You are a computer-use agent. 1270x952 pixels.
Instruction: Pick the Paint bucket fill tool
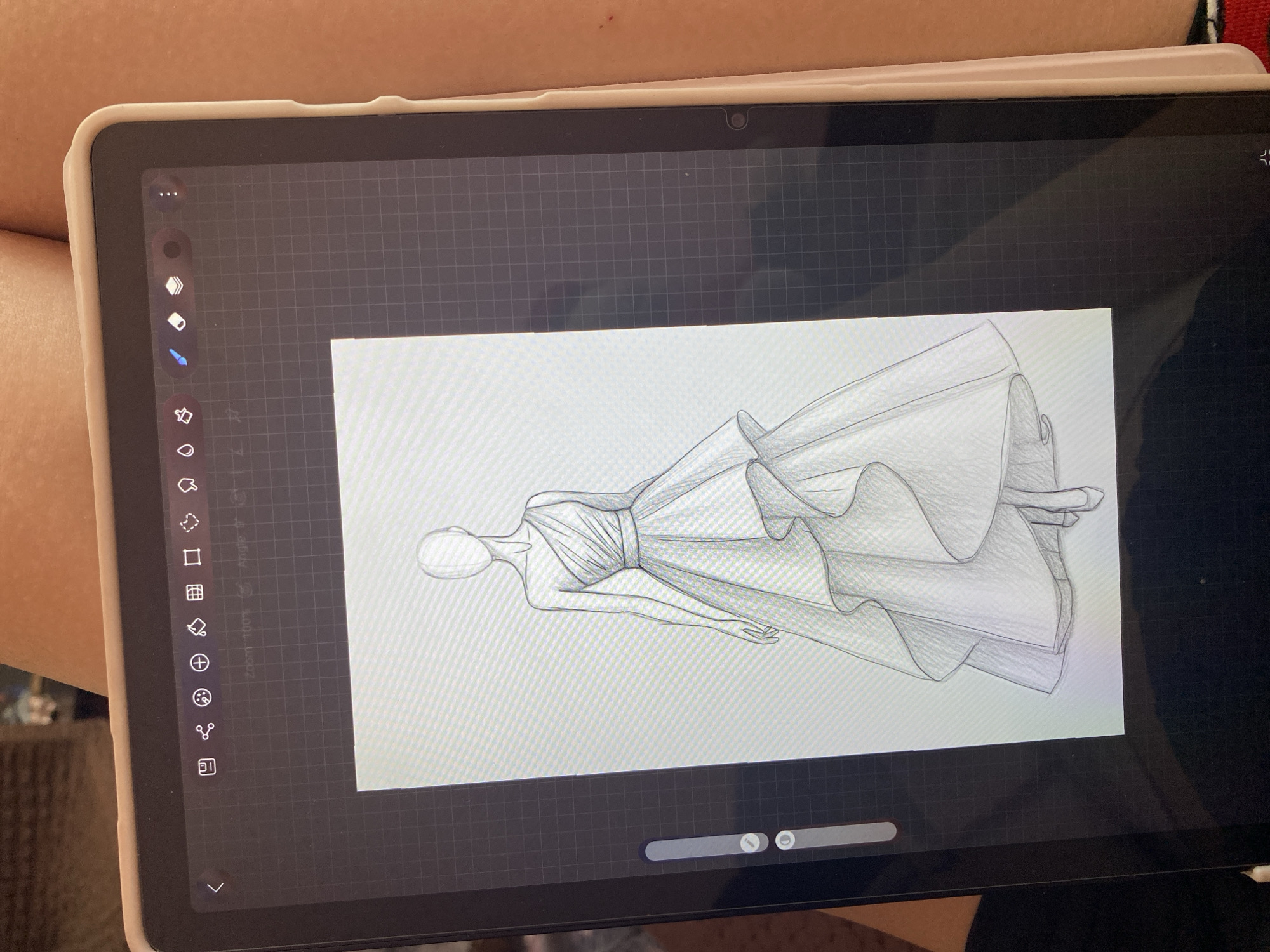tap(197, 627)
